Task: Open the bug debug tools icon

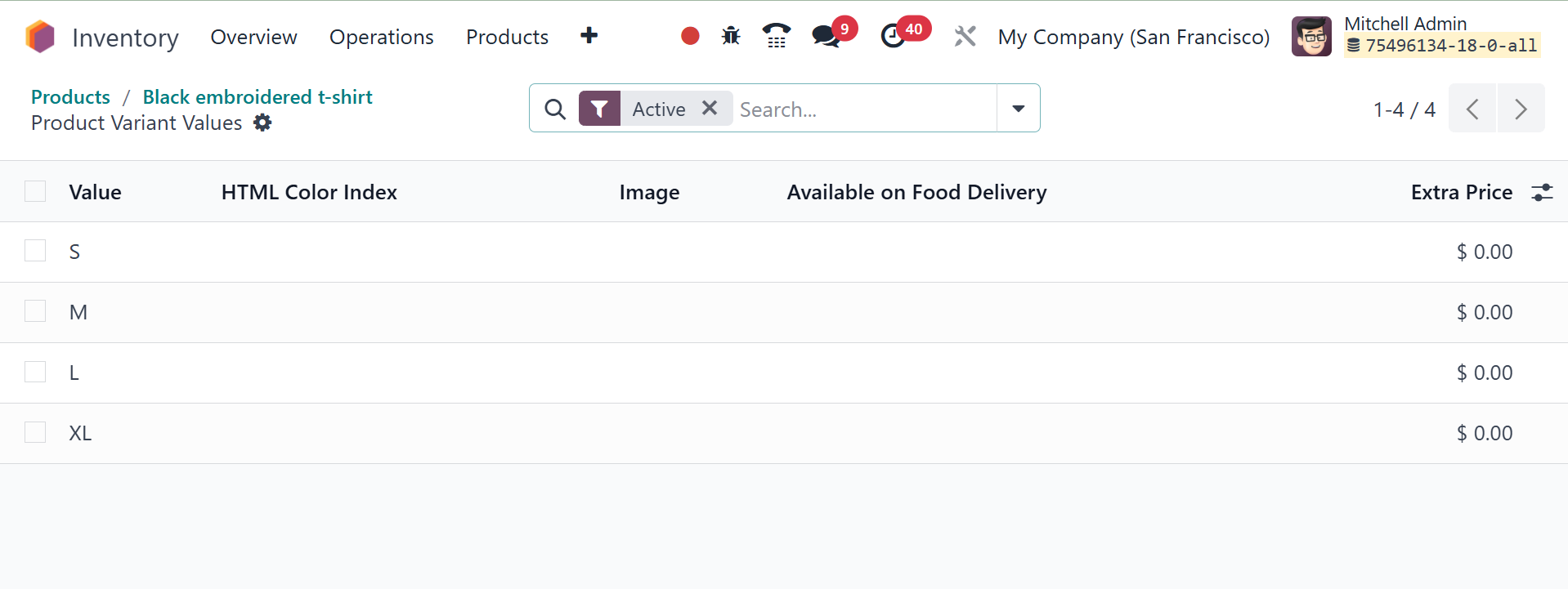Action: tap(731, 36)
